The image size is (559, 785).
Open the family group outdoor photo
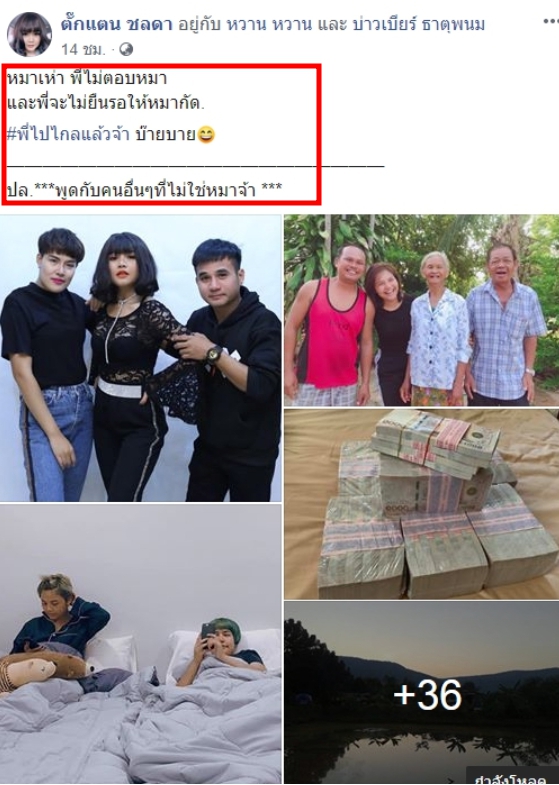(421, 310)
